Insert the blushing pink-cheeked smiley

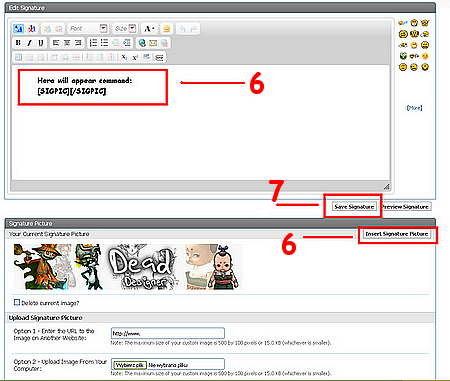point(425,56)
